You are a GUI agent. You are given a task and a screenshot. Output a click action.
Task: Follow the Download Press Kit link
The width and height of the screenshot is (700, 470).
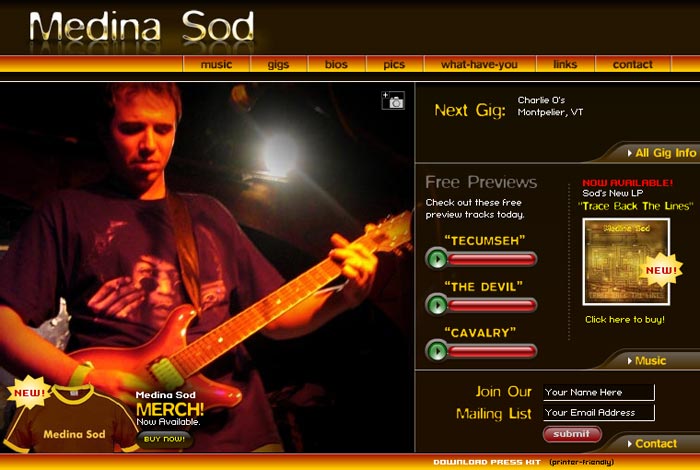(x=487, y=462)
